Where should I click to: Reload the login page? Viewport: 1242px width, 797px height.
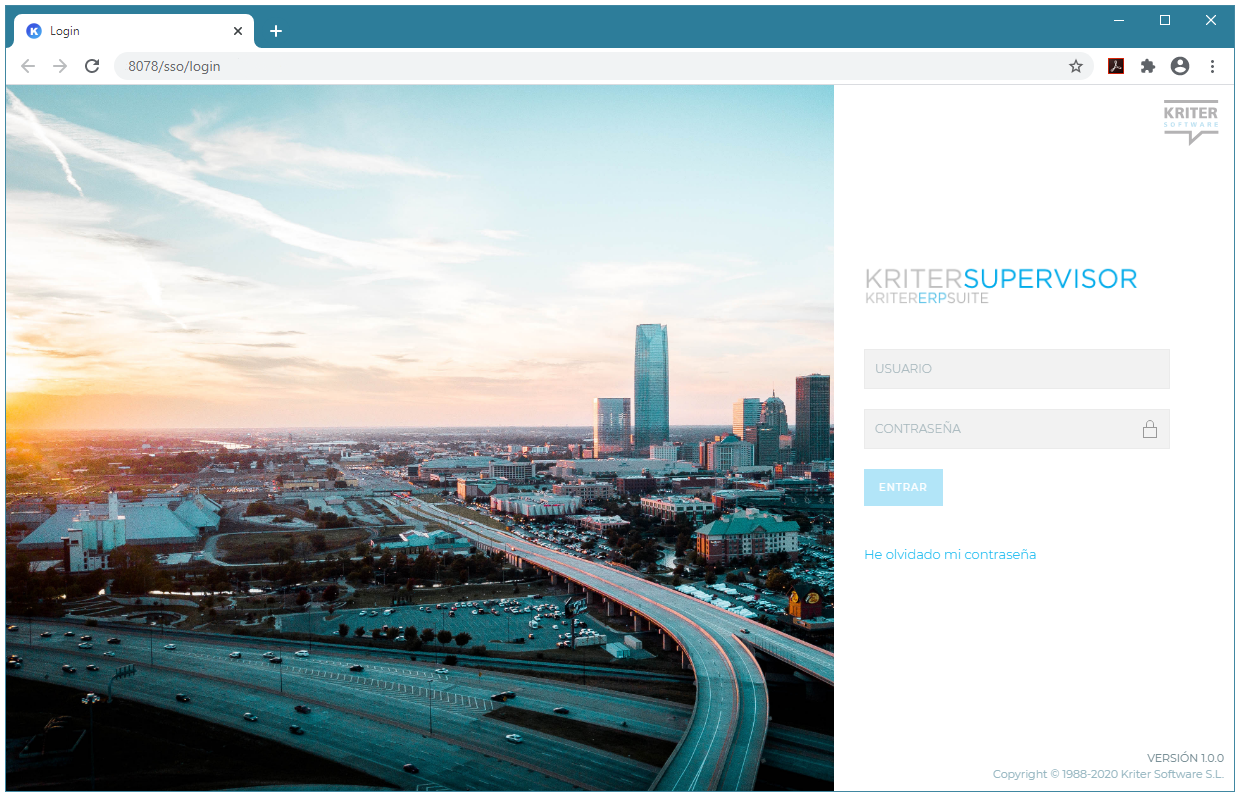[92, 66]
